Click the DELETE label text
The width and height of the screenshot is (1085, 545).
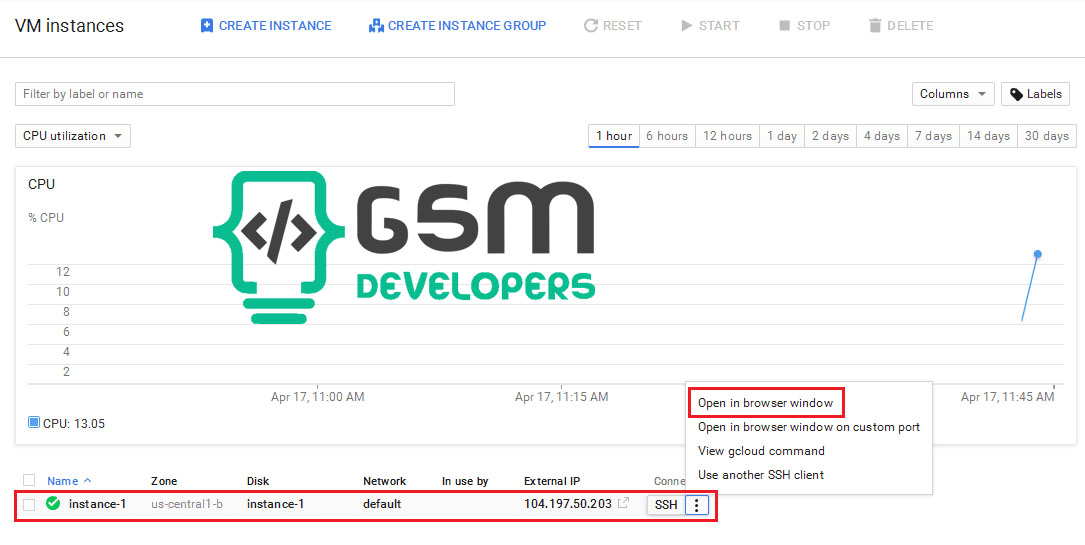pyautogui.click(x=910, y=26)
